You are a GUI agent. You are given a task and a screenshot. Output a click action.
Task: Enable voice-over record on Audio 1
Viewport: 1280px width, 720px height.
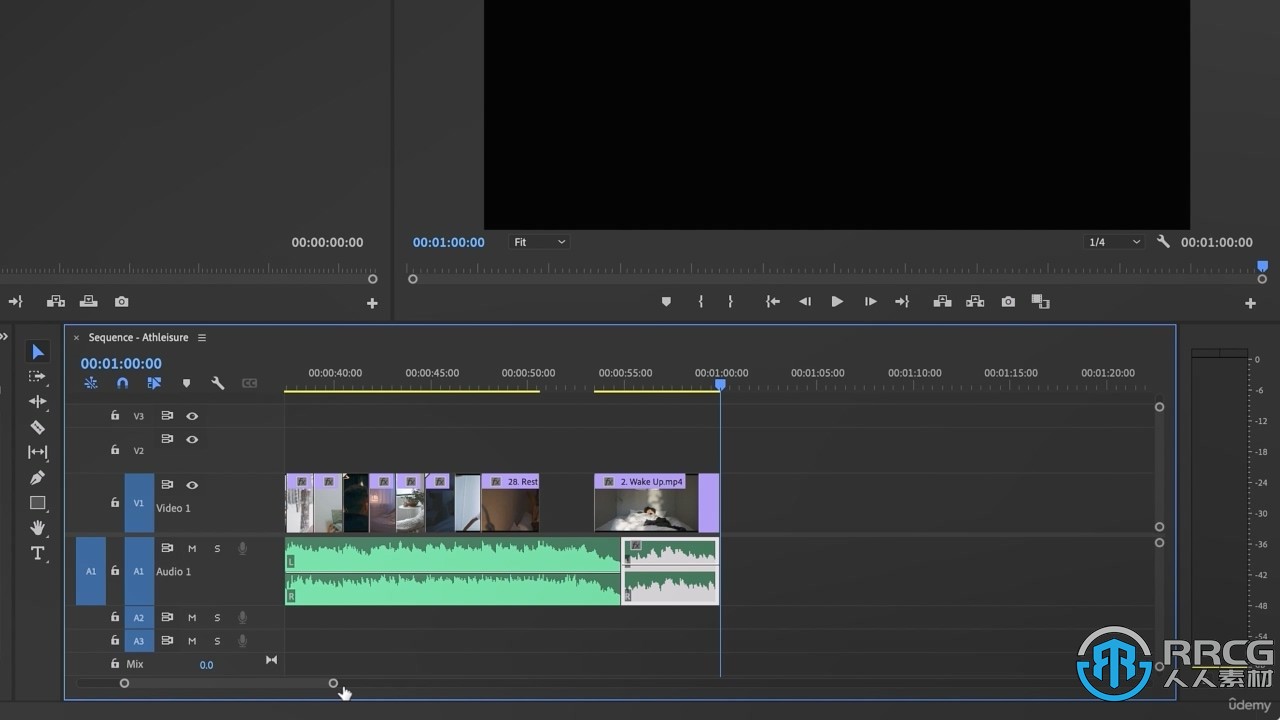[242, 548]
